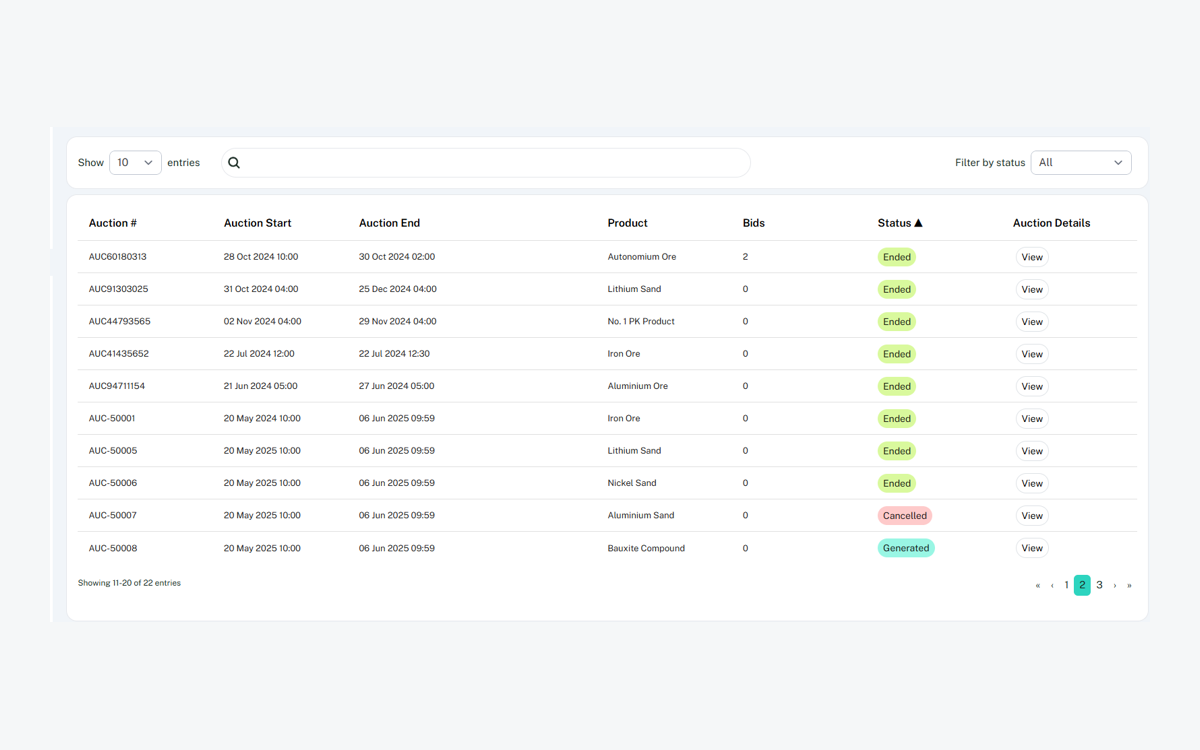The height and width of the screenshot is (750, 1200).
Task: Jump to first page using the « icon
Action: tap(1037, 585)
